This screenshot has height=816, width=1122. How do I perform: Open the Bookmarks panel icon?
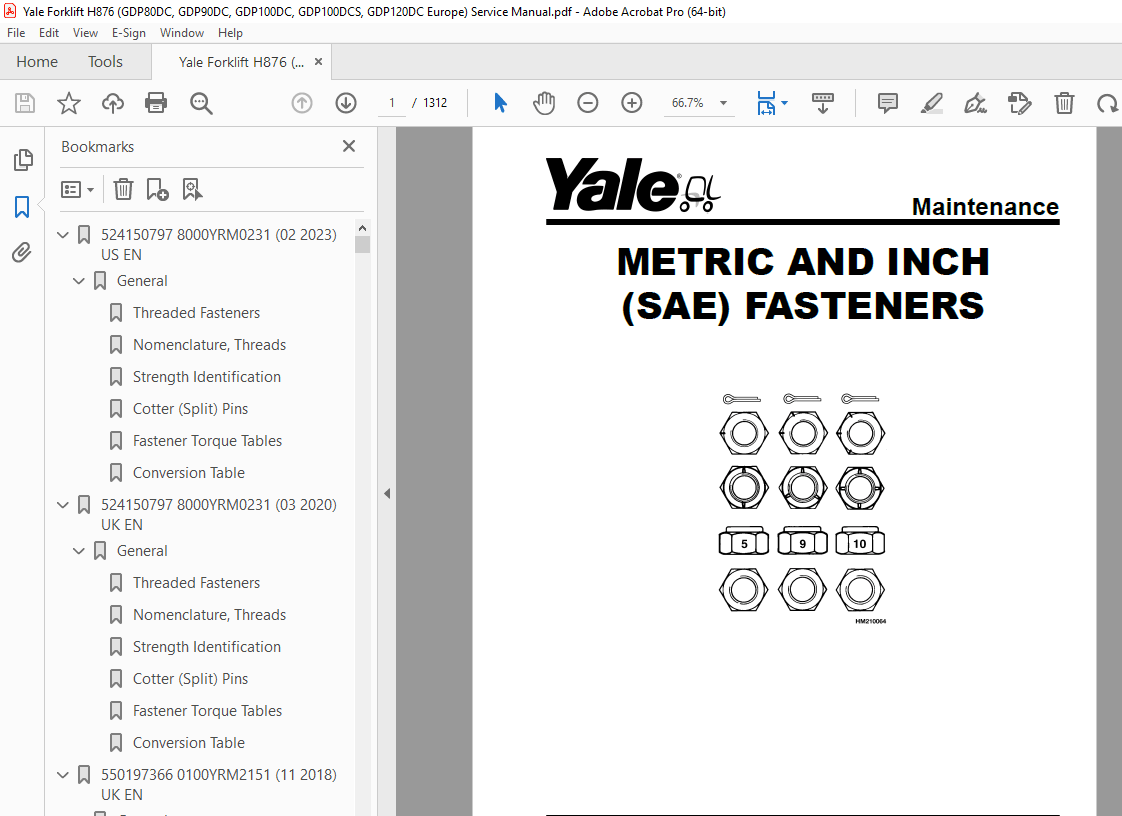click(22, 207)
